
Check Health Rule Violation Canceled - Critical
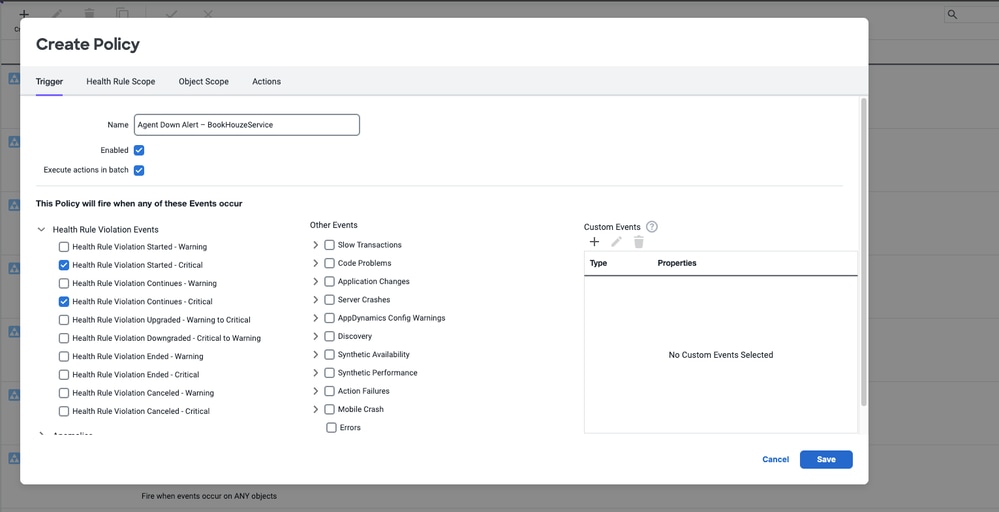64,411
